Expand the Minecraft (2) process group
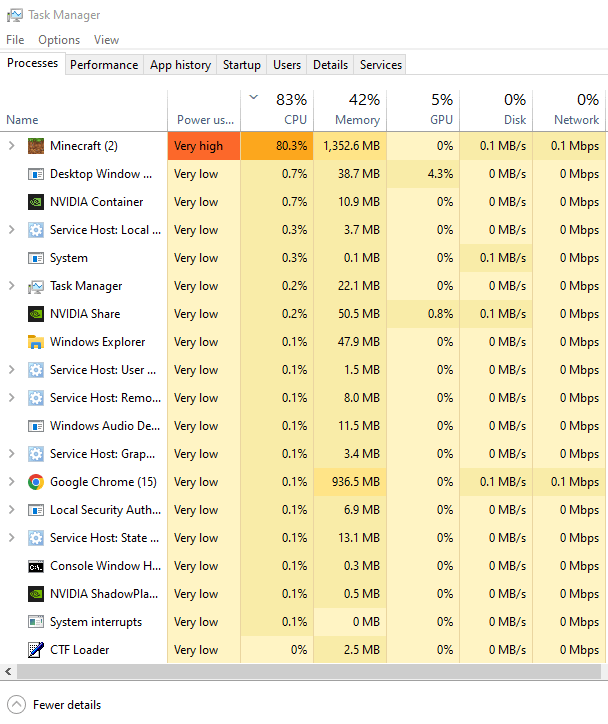The width and height of the screenshot is (608, 724). click(12, 146)
